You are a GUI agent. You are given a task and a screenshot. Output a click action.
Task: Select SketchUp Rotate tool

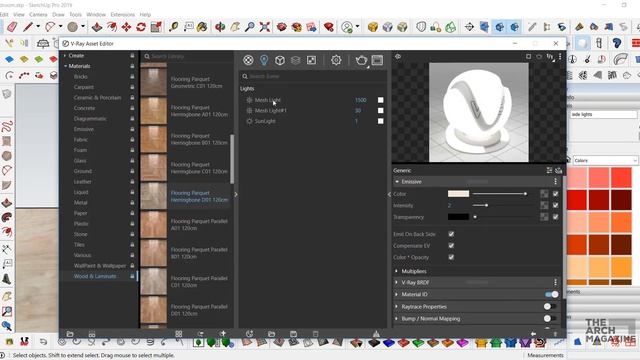tap(141, 27)
